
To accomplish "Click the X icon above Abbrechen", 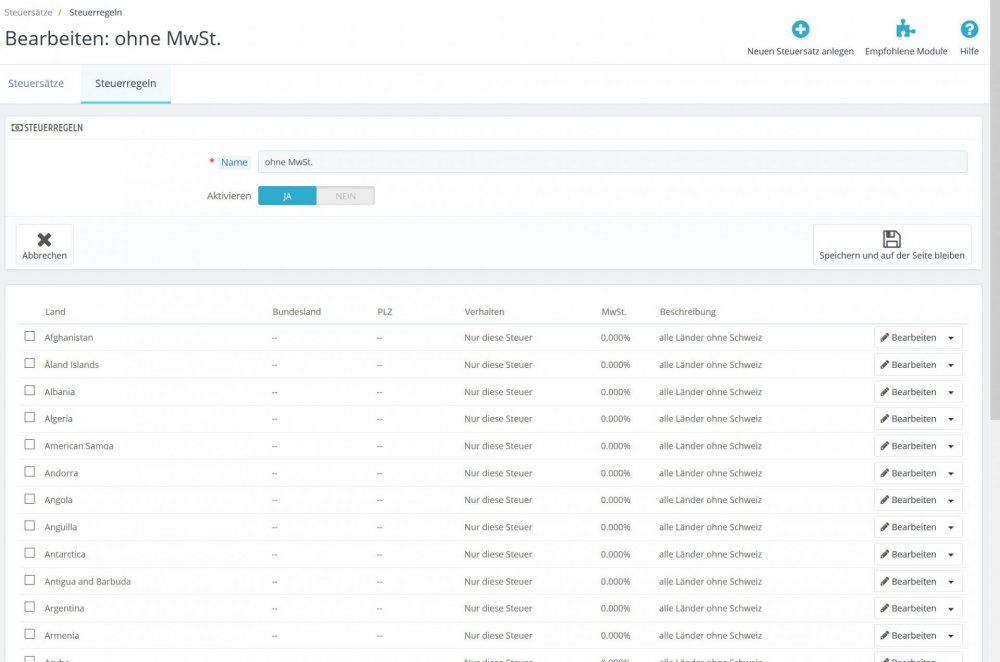I will [43, 239].
